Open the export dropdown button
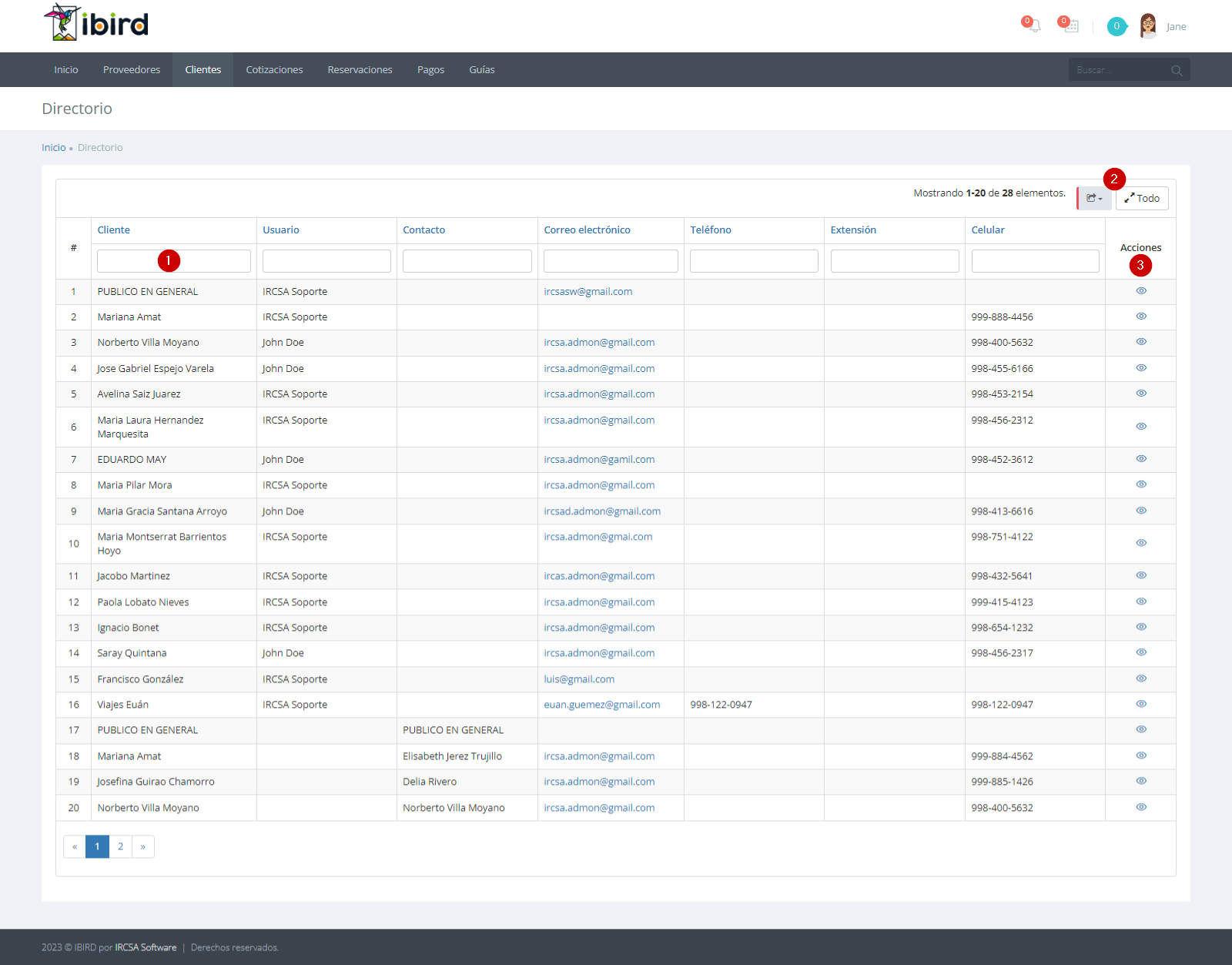Viewport: 1232px width, 965px height. pos(1094,199)
